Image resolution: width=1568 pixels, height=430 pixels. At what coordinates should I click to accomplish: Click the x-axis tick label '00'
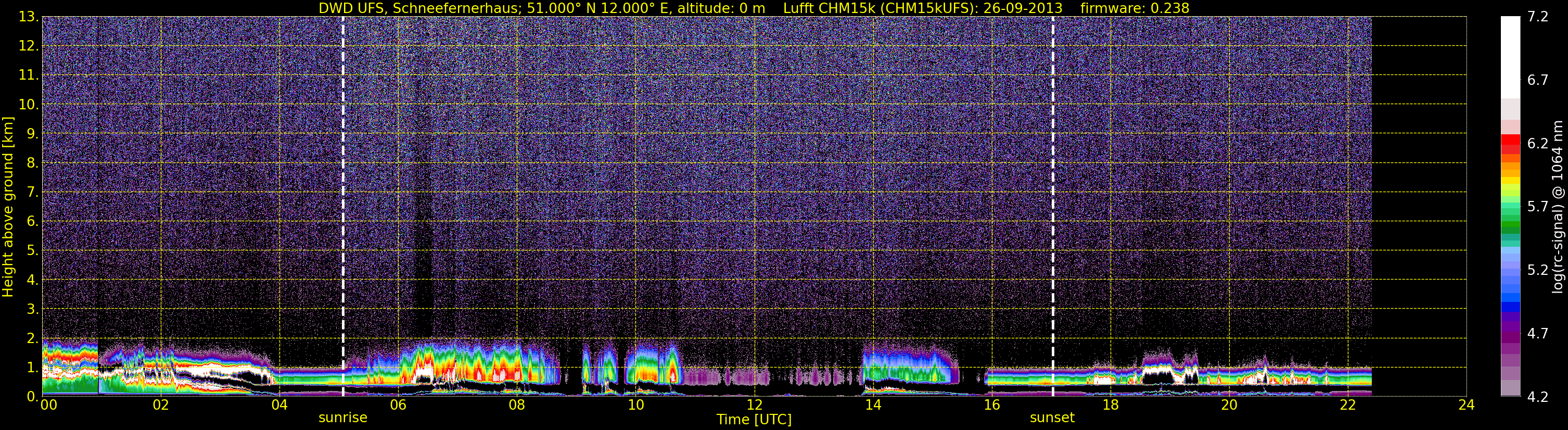[x=49, y=405]
